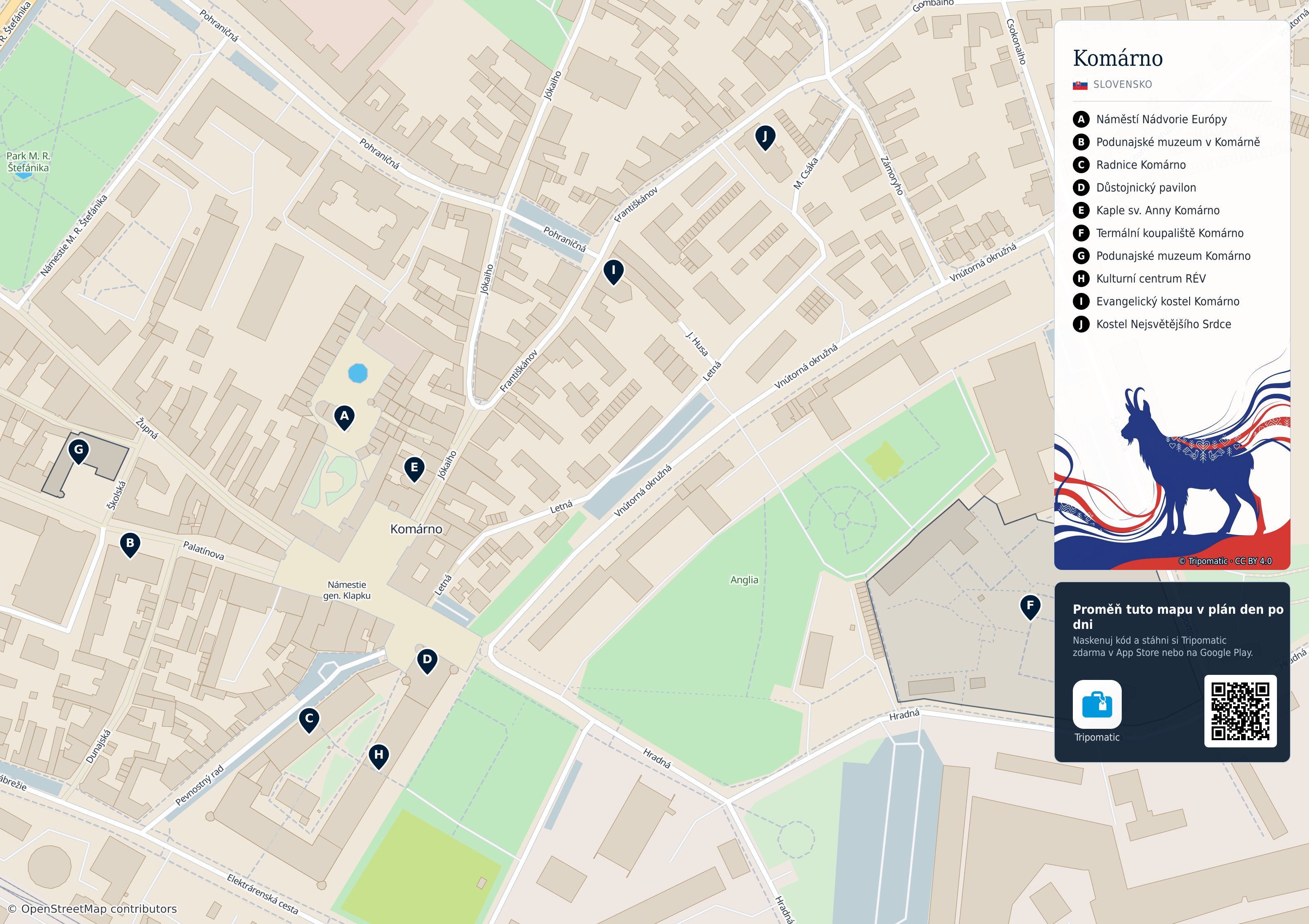Click the SLOVENSKO country label

(1123, 84)
